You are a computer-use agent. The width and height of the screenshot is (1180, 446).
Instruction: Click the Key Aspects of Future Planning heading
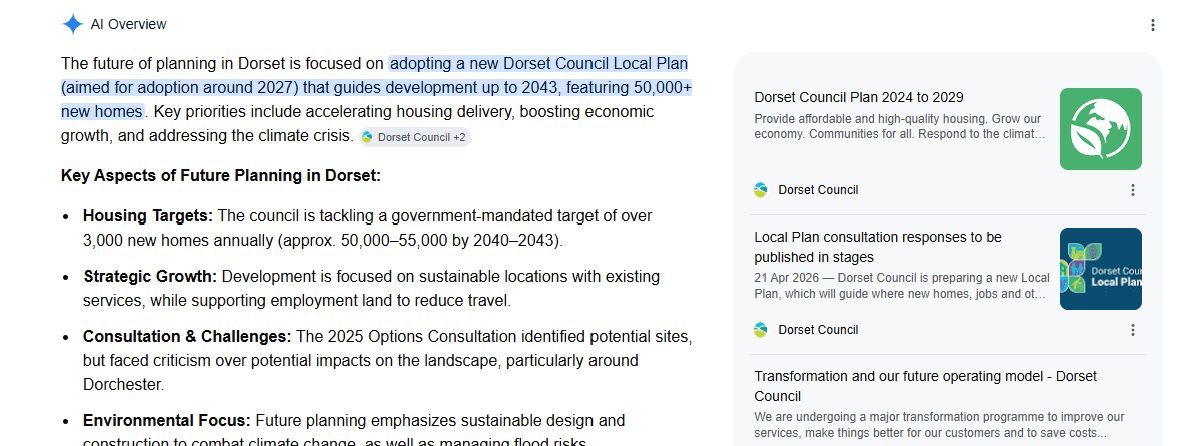pyautogui.click(x=221, y=176)
